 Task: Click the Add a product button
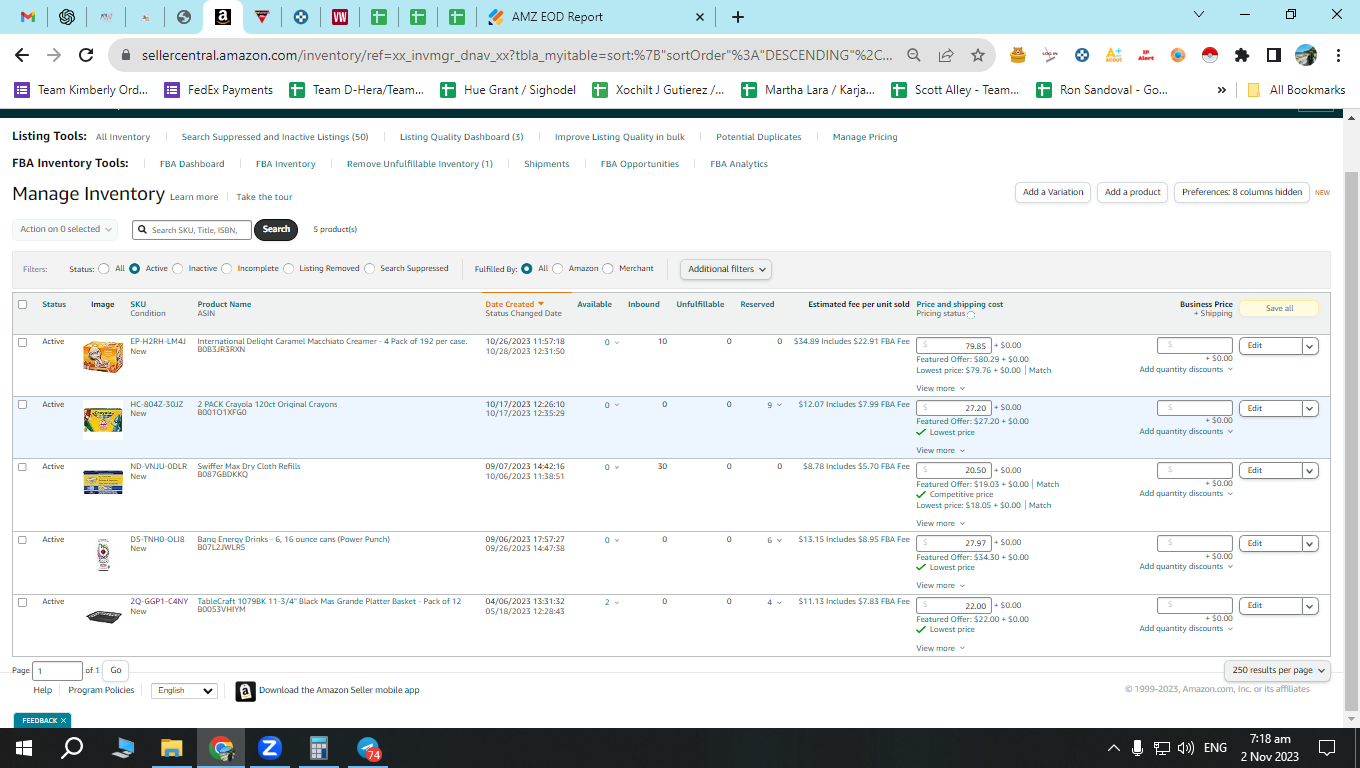1133,192
